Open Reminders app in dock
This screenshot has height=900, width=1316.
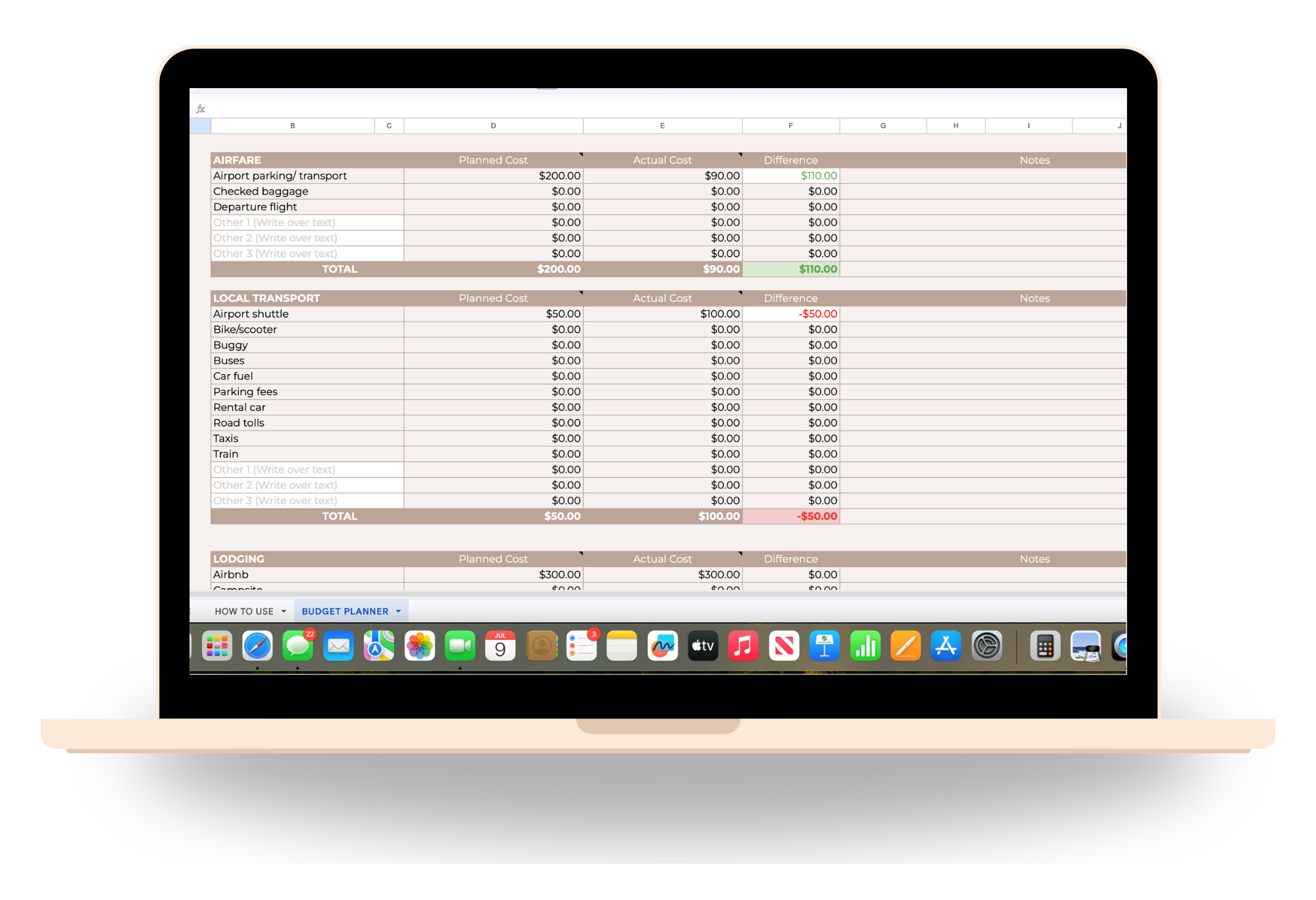point(582,646)
